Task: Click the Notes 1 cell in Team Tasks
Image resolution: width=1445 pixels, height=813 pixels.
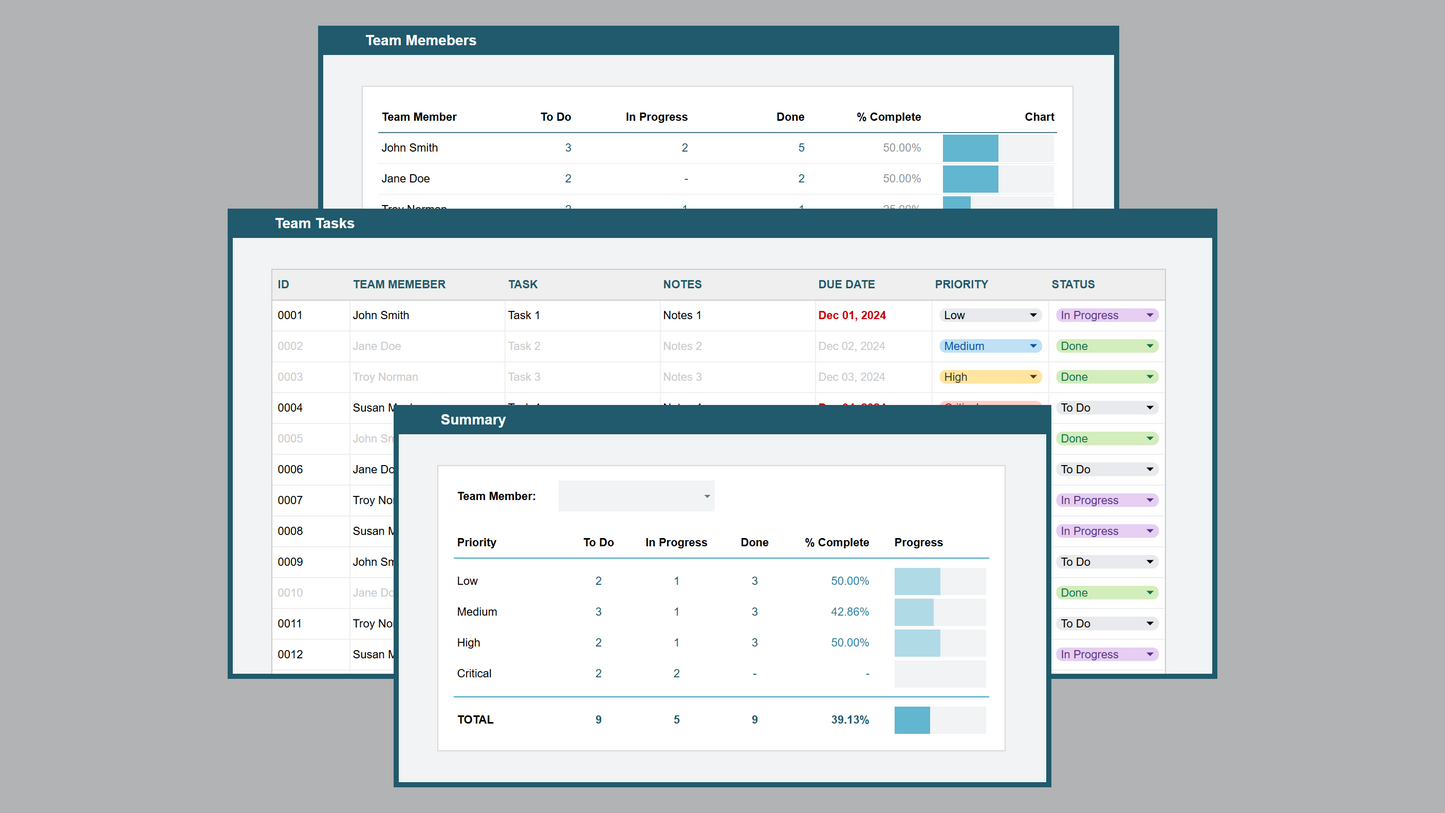Action: tap(682, 315)
